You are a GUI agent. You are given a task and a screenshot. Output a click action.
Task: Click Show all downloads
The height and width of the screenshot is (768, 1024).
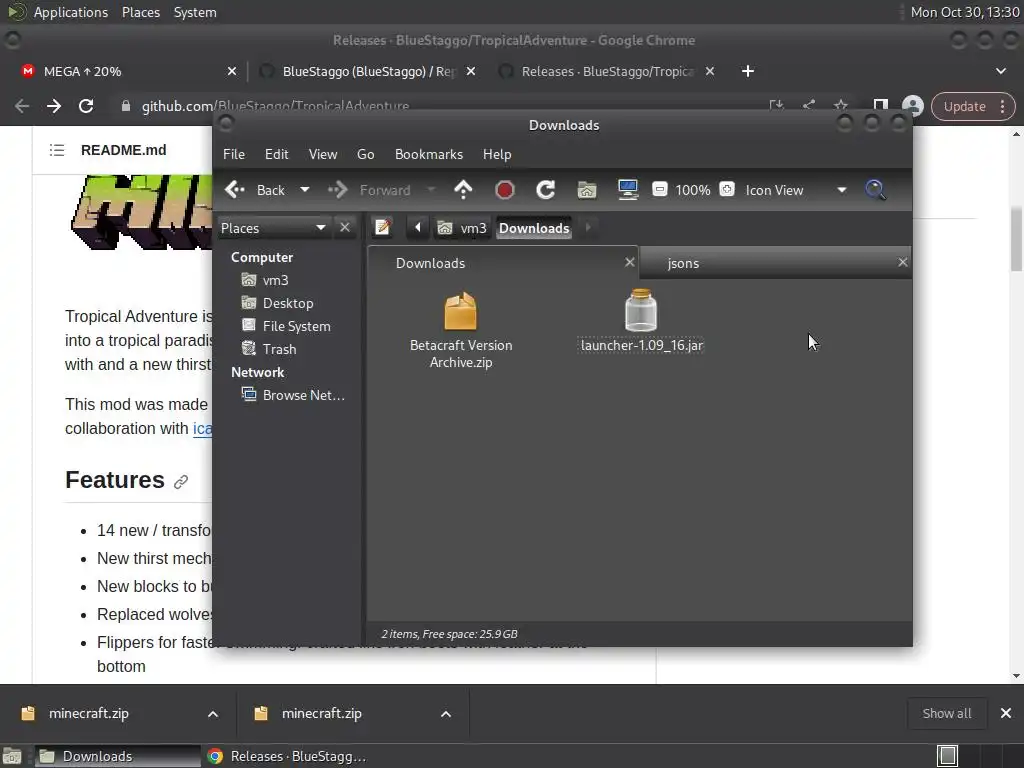(946, 713)
